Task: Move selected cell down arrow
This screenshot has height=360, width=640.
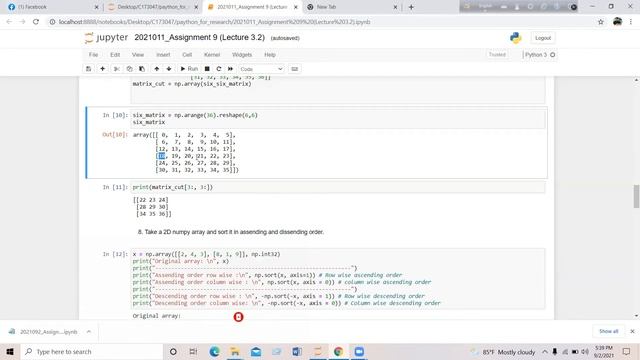Action: [169, 69]
